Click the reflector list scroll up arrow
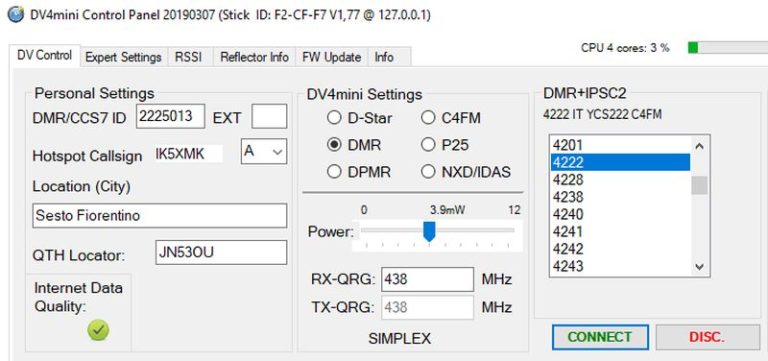Screen dimensions: 768x361 [699, 146]
